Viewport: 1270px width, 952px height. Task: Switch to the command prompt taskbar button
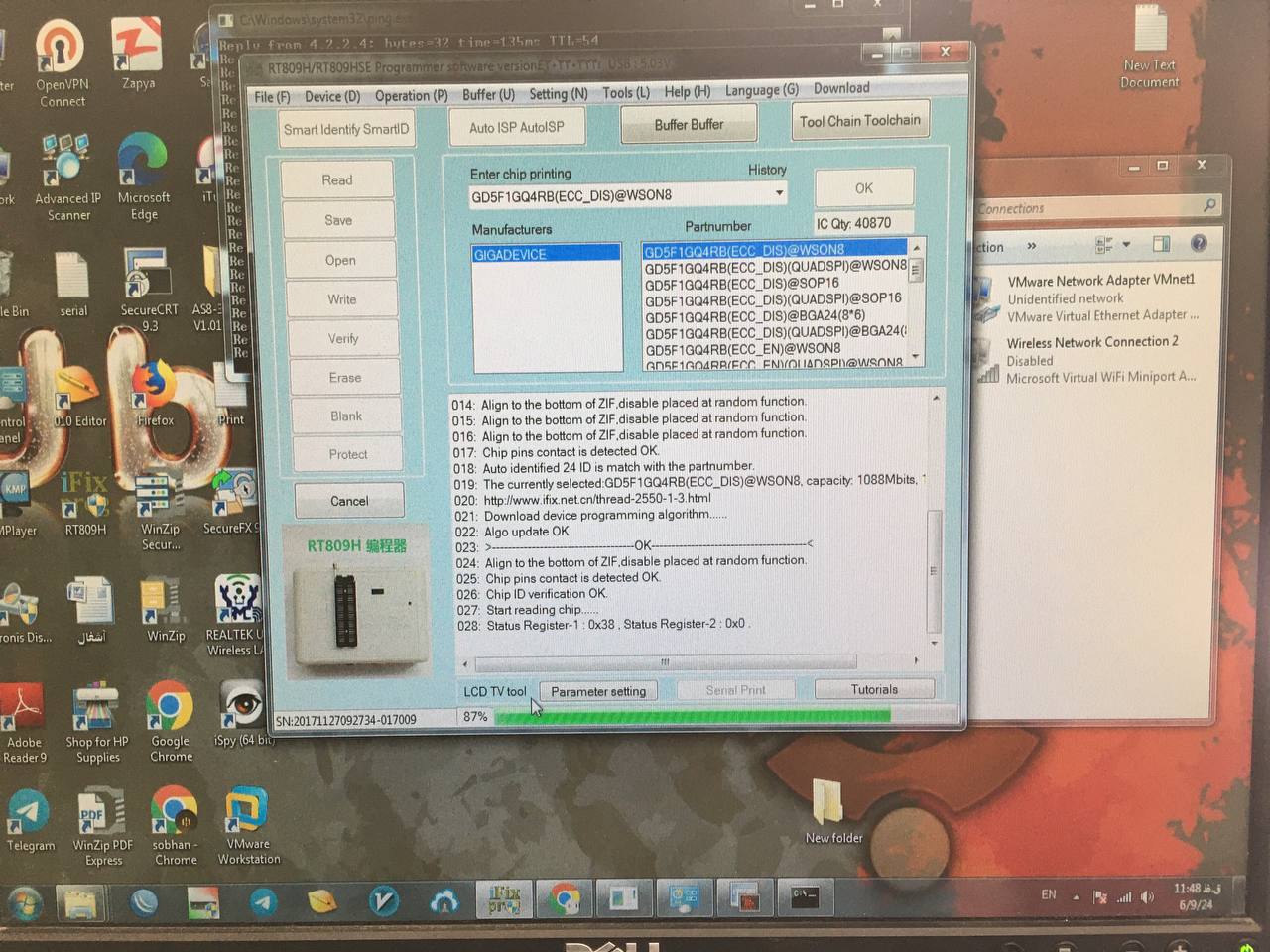coord(805,897)
